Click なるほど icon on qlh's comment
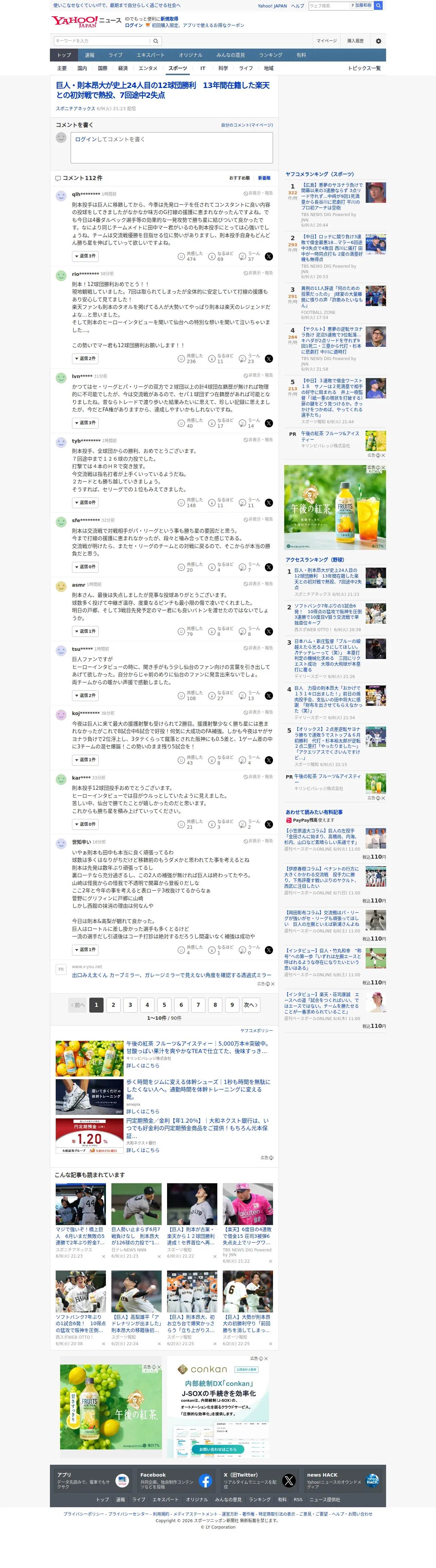The width and height of the screenshot is (436, 1568). point(212,256)
